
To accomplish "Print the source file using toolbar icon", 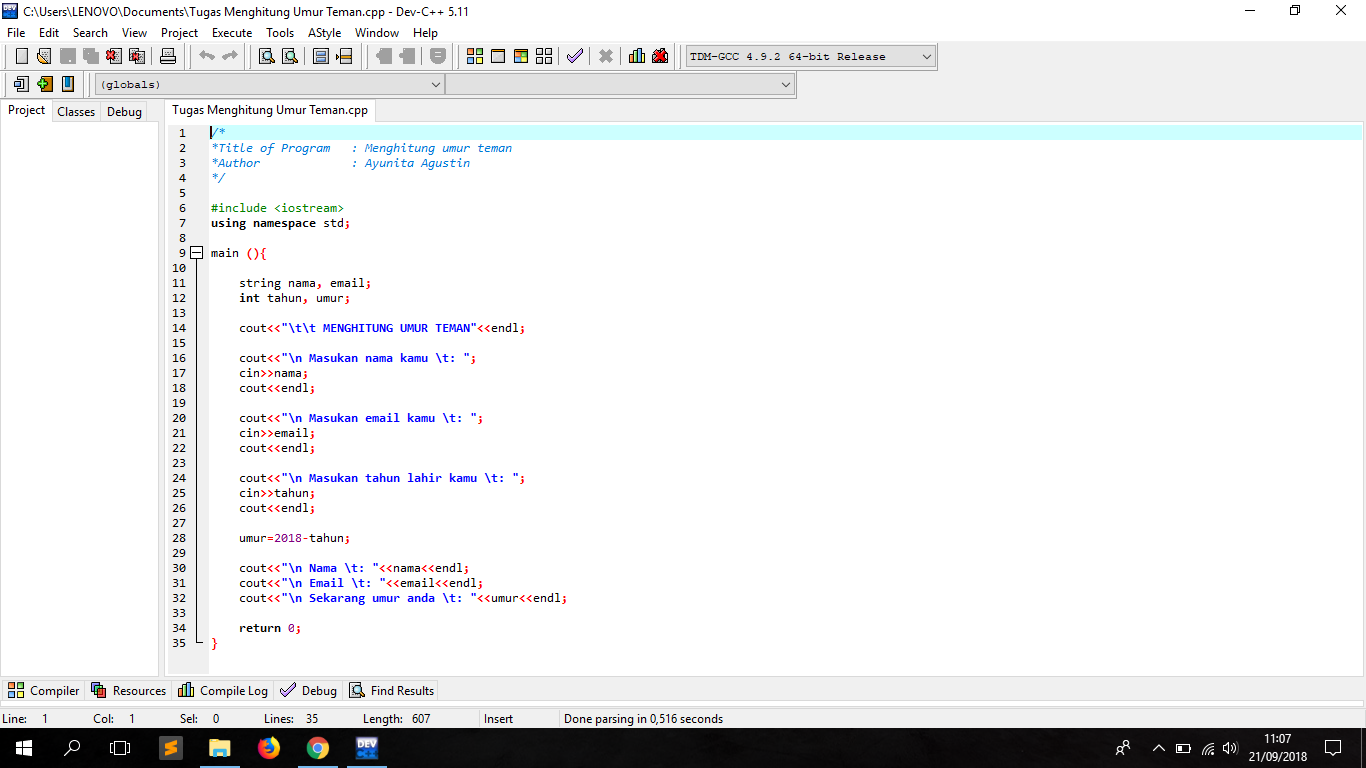I will pos(167,56).
